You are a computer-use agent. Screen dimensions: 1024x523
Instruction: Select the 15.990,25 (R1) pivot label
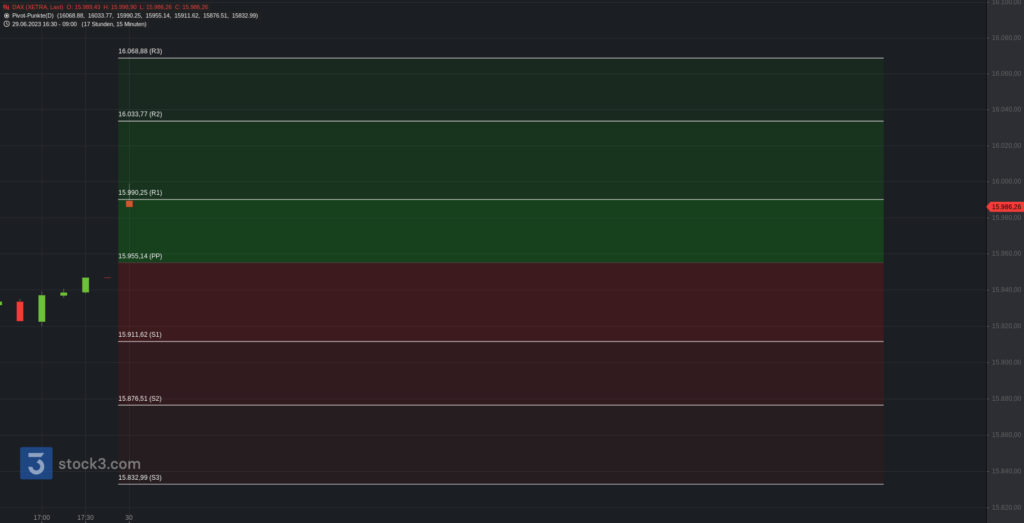140,193
